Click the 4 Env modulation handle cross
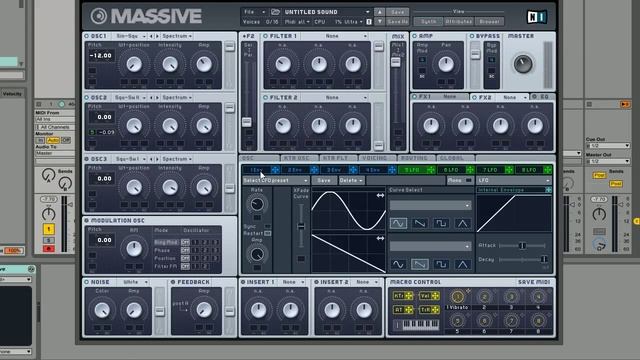Screen dimensions: 640x360 tap(392, 170)
